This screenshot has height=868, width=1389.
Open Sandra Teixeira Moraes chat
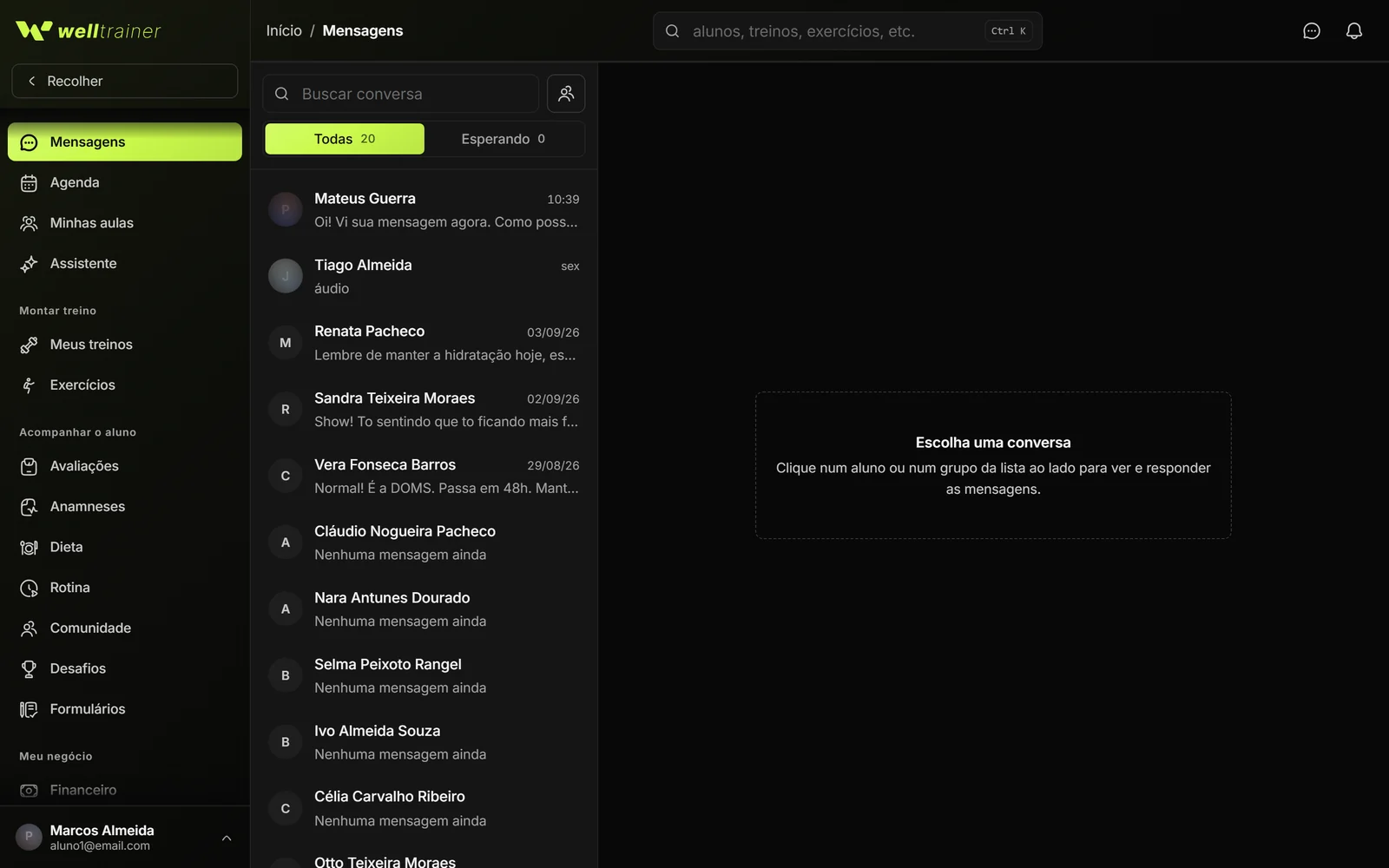(425, 410)
